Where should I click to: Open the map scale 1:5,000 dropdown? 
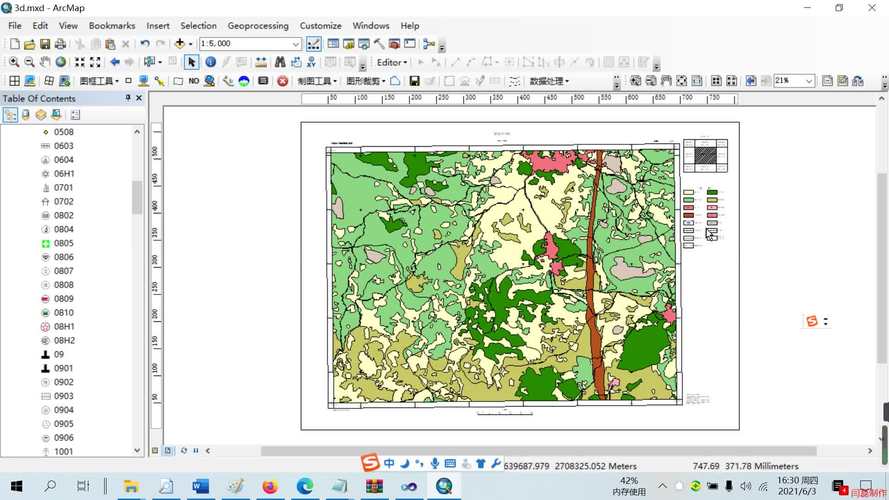coord(296,44)
